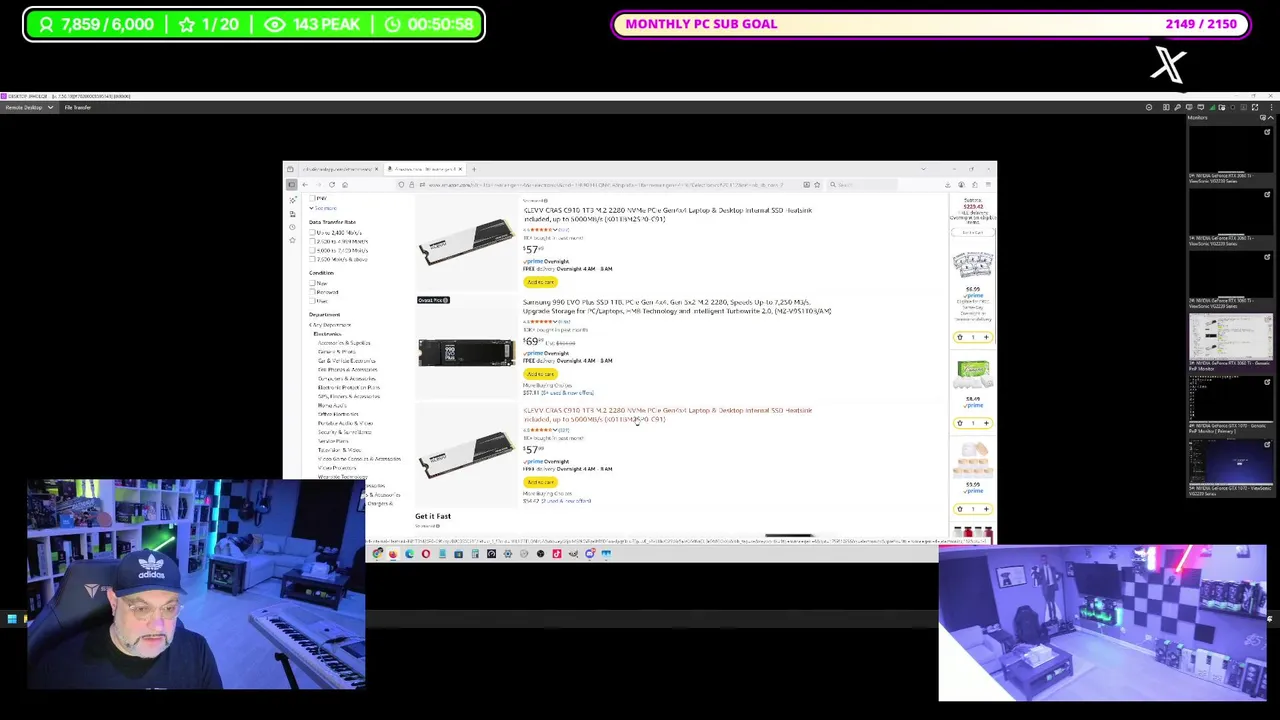Viewport: 1280px width, 720px height.
Task: Go back to Any Department
Action: point(330,324)
